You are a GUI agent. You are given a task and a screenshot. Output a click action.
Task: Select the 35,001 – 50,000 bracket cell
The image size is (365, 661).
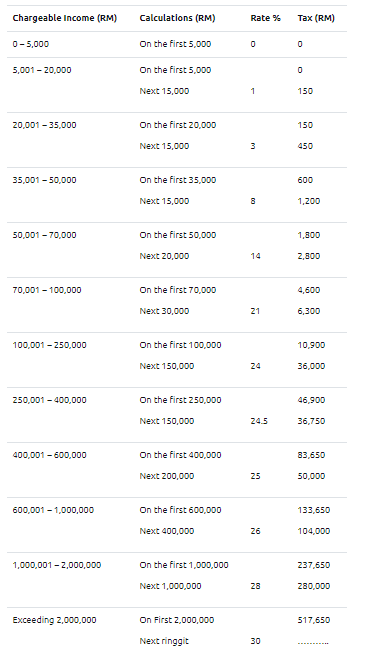click(44, 180)
